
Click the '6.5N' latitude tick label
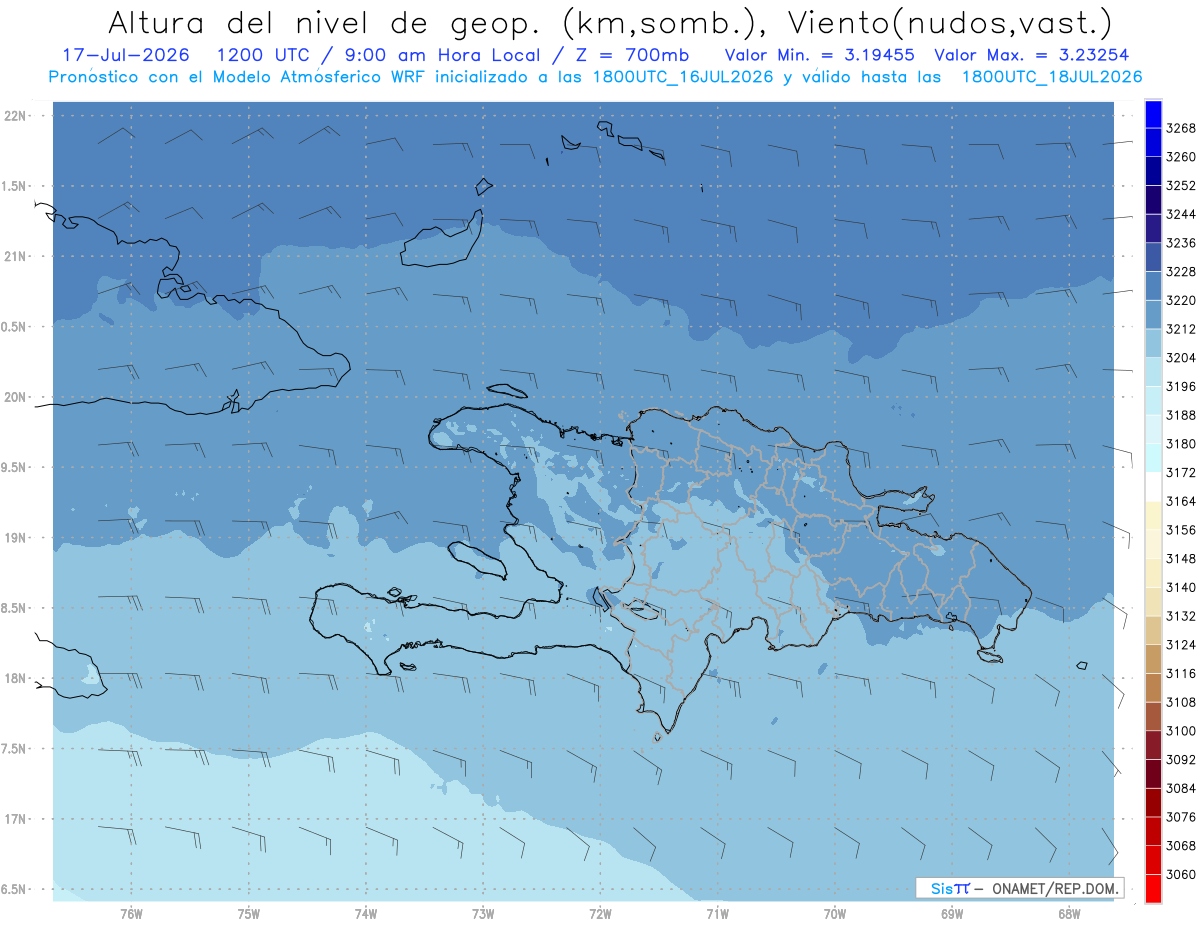click(14, 890)
